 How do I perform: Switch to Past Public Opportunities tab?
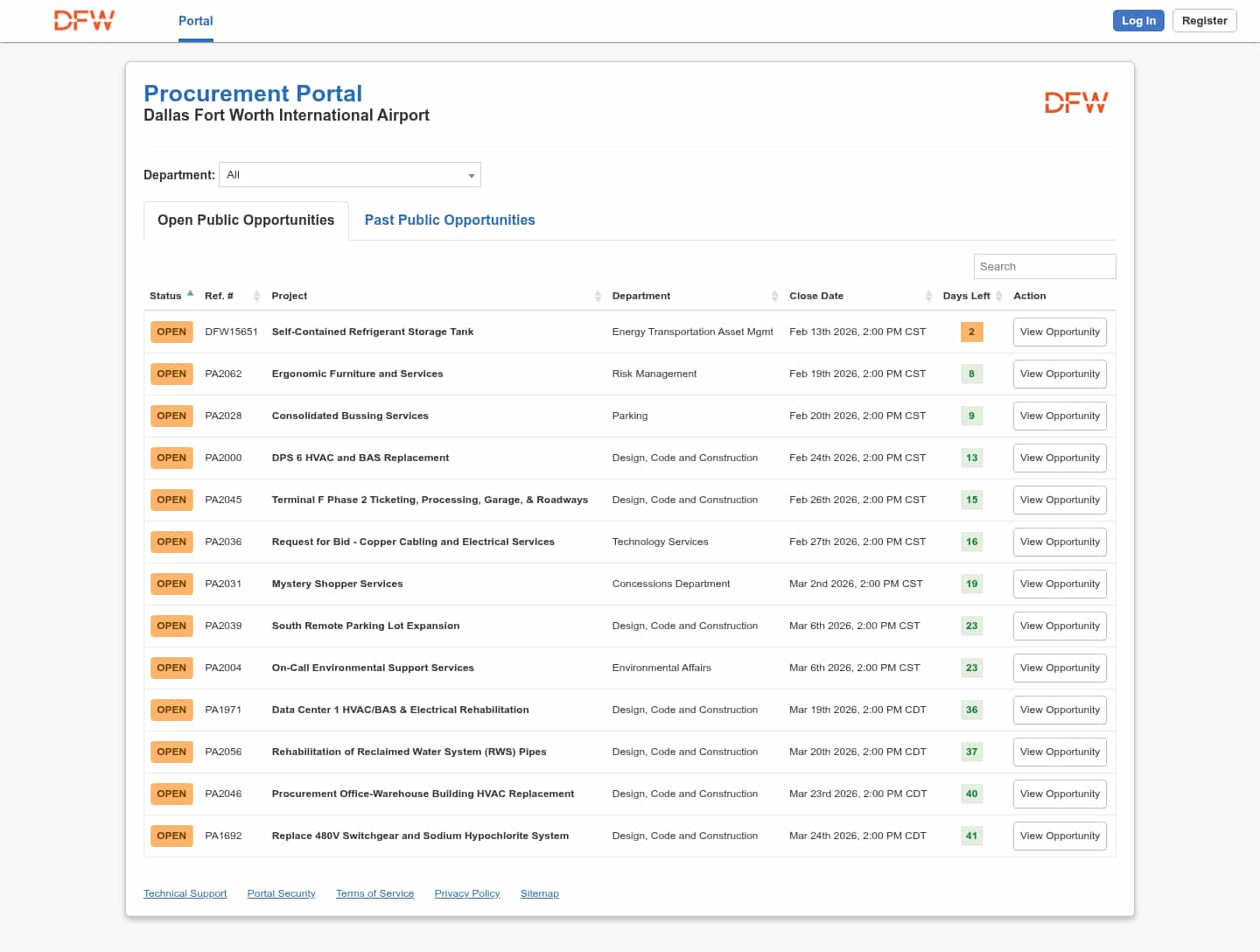[x=450, y=220]
